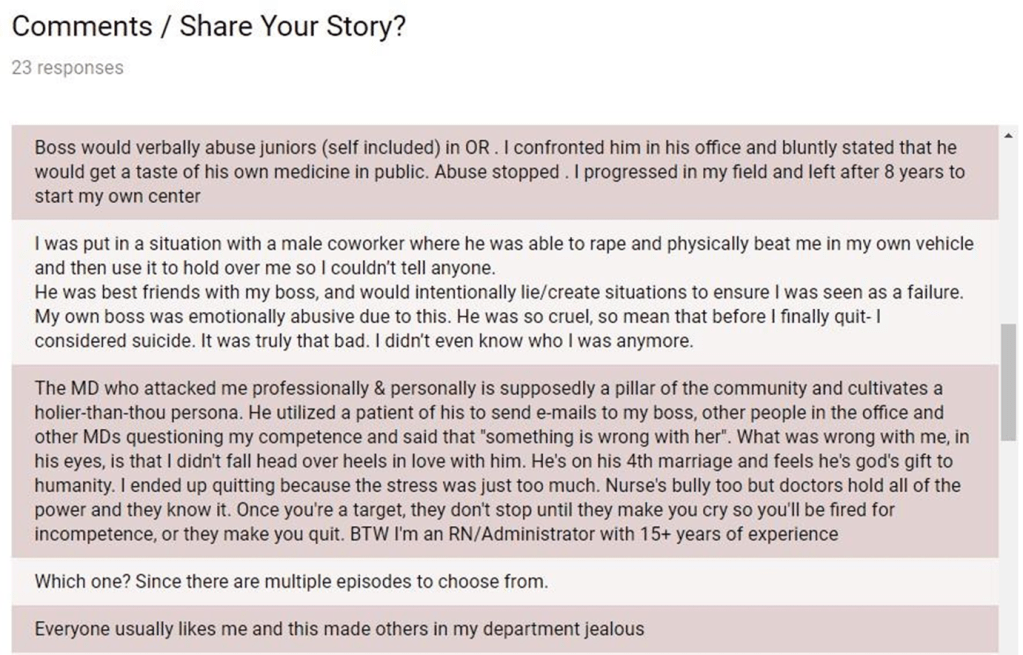Click the '23 responses' count text
1023x655 pixels.
click(x=68, y=68)
